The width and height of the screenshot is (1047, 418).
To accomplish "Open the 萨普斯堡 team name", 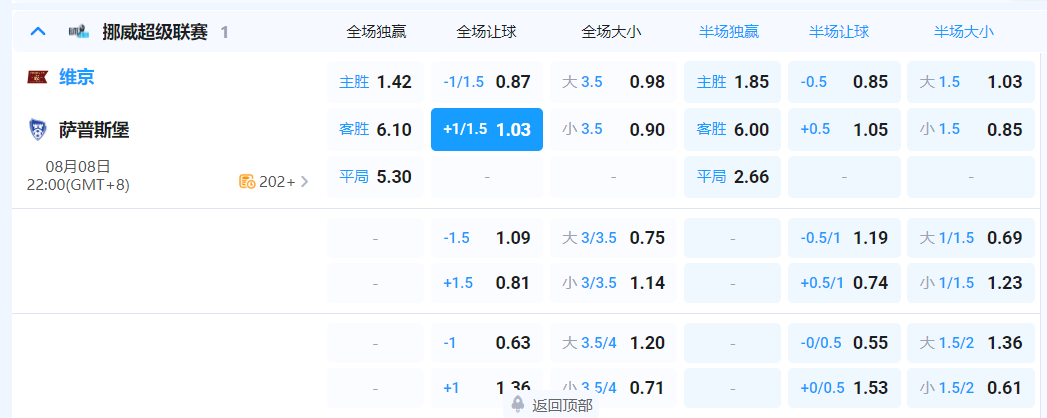I will [94, 130].
